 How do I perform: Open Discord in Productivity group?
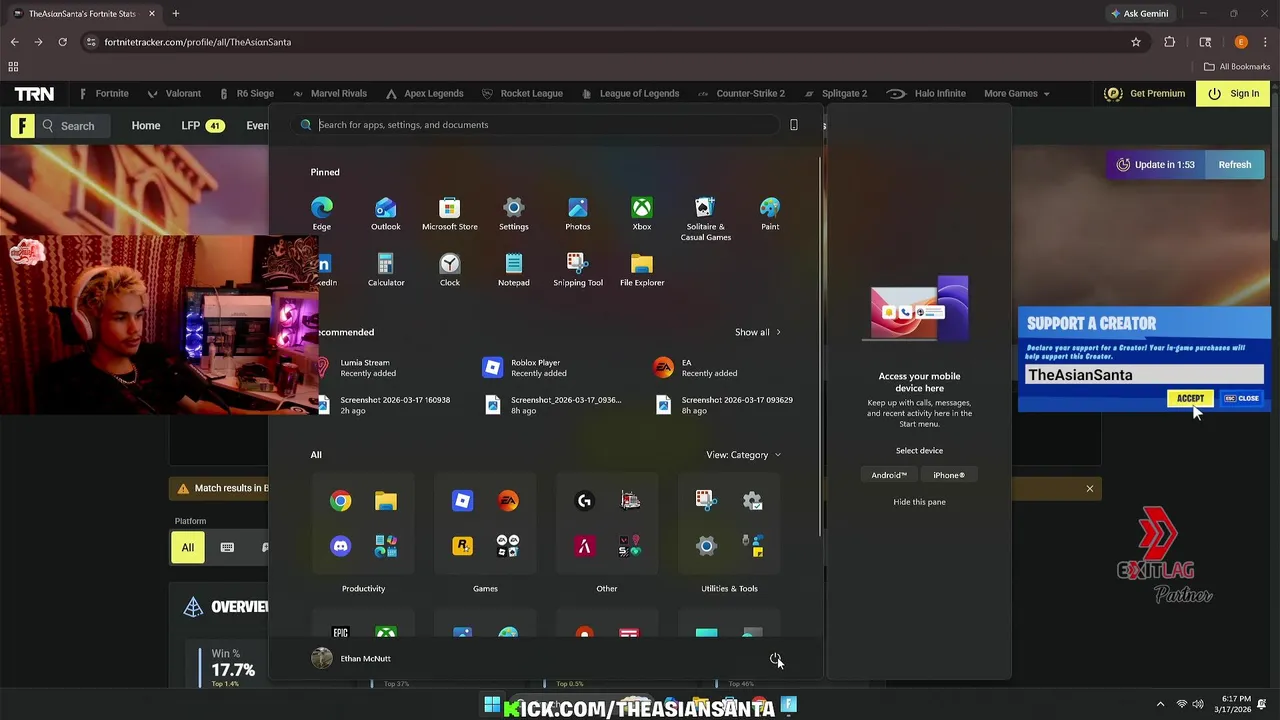point(341,546)
